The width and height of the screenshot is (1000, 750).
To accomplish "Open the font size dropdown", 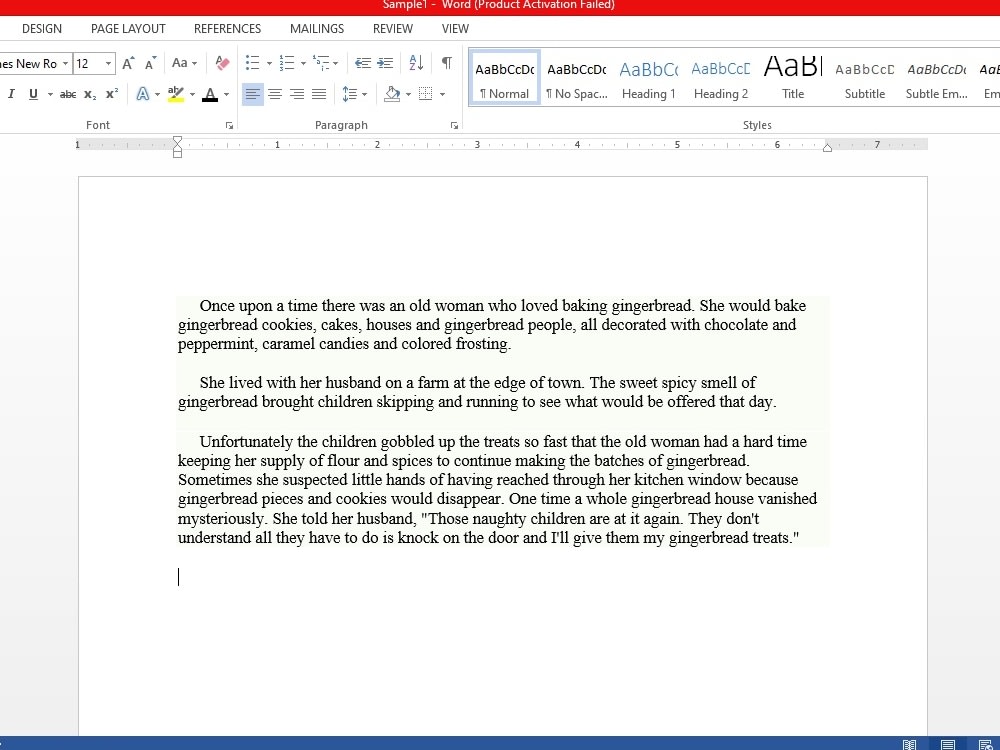I will pyautogui.click(x=108, y=63).
